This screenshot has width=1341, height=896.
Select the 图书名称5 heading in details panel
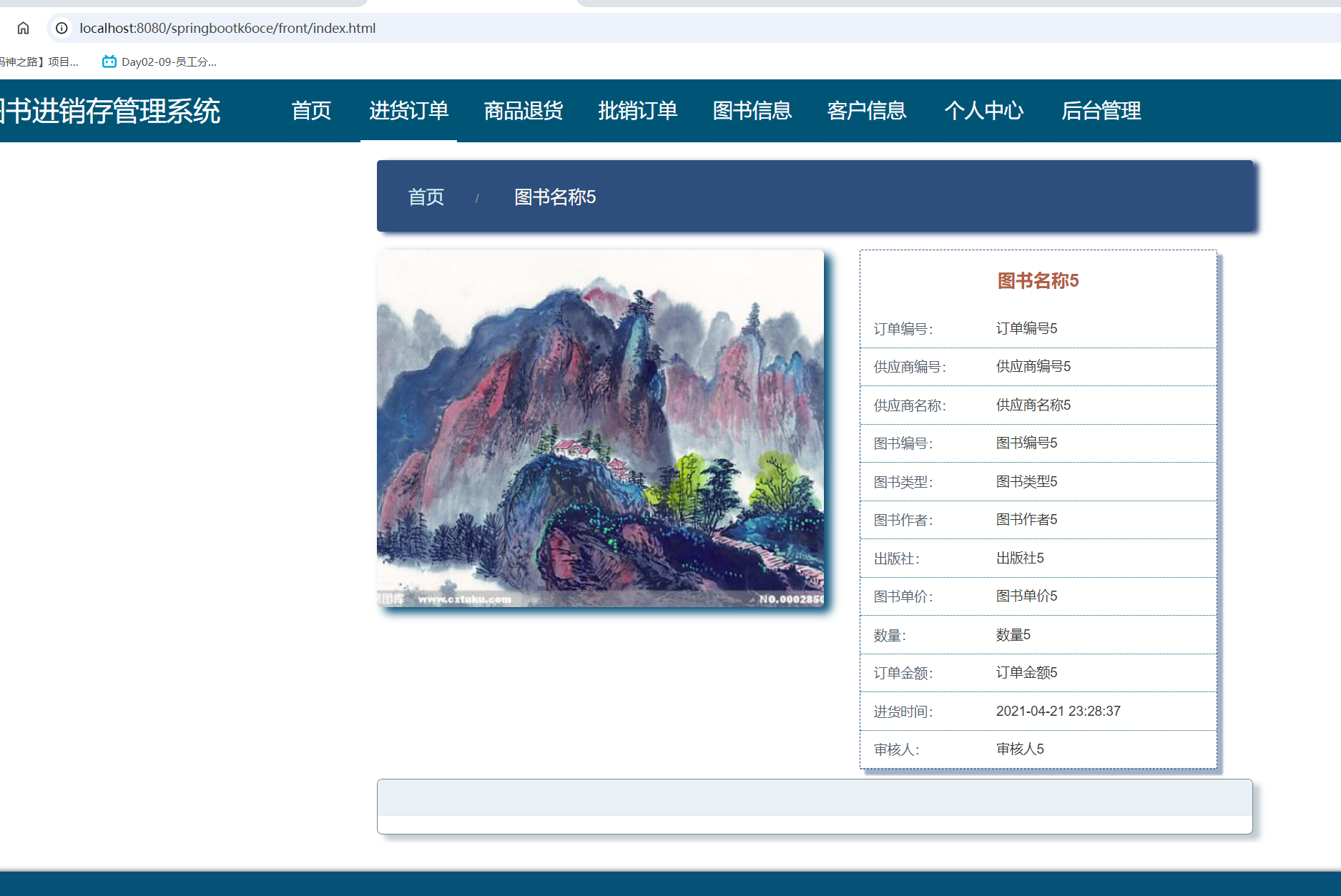[x=1038, y=281]
